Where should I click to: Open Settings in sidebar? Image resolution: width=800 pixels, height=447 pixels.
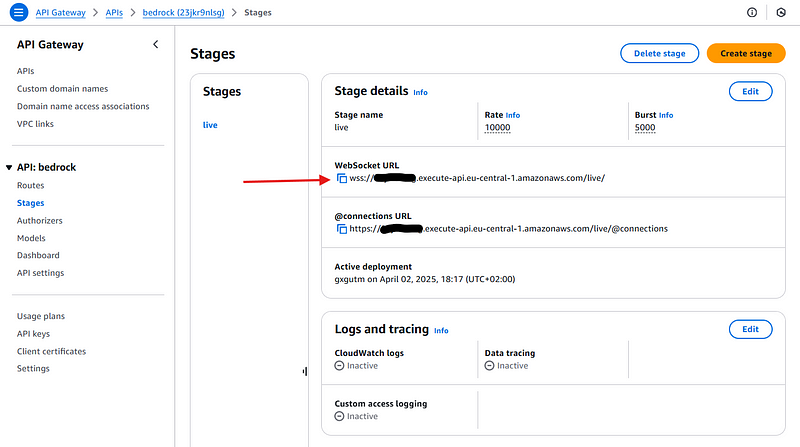coord(33,368)
